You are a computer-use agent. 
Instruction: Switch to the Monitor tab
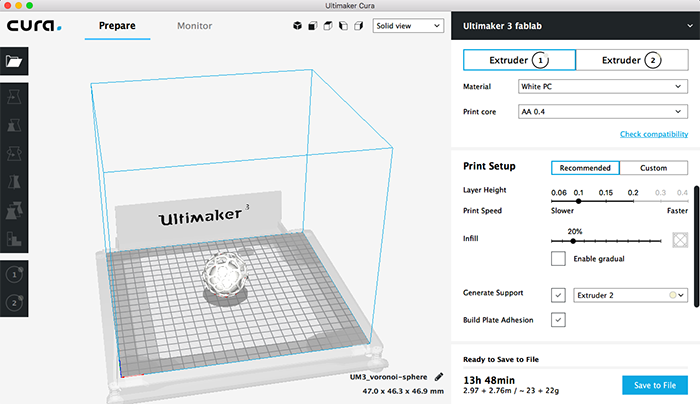pos(194,26)
